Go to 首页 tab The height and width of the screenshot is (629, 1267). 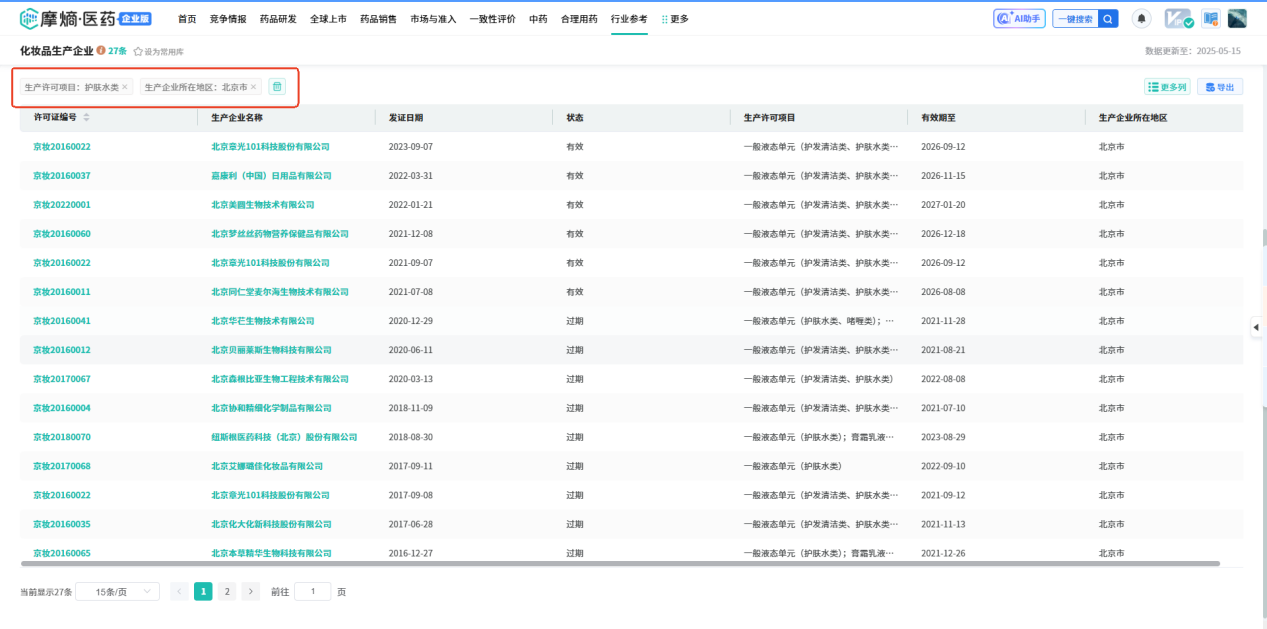pyautogui.click(x=187, y=19)
